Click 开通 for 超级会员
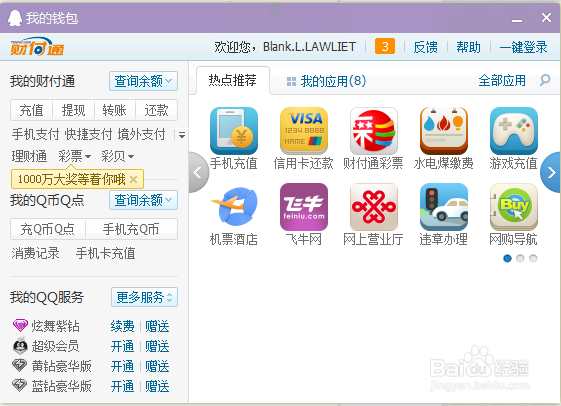The width and height of the screenshot is (561, 406). (x=122, y=346)
